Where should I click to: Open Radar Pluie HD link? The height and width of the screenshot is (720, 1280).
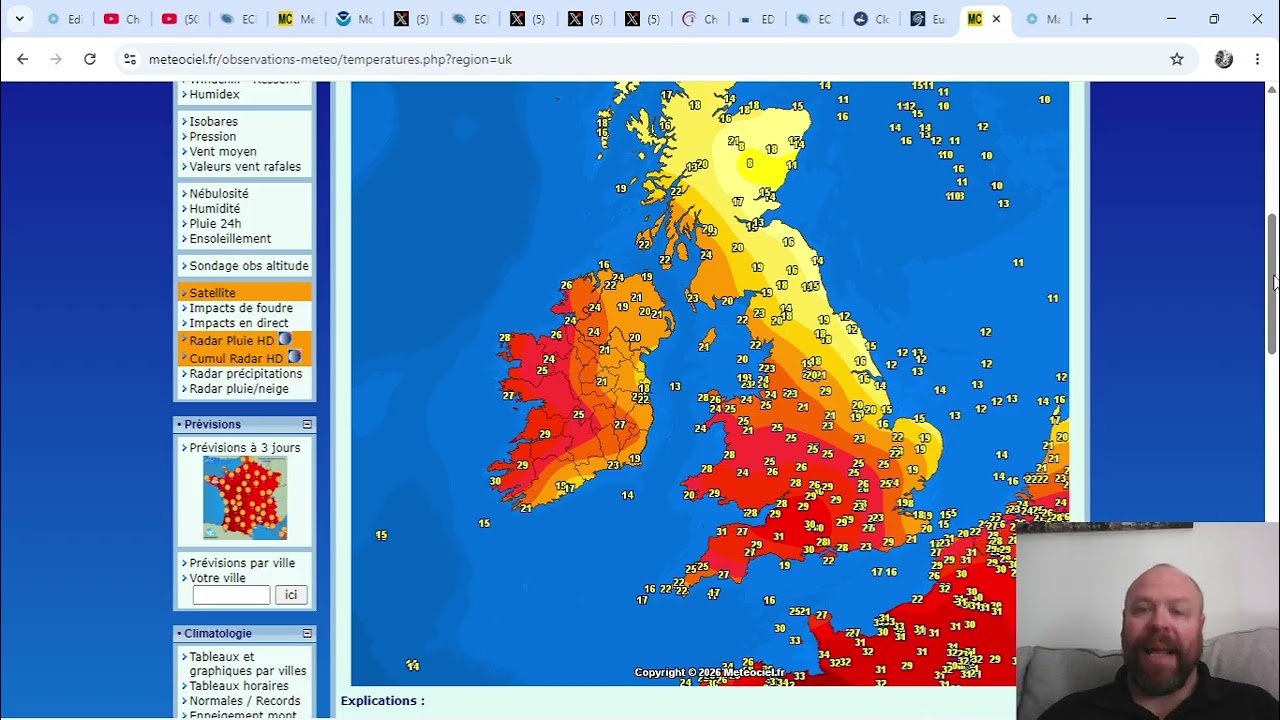coord(231,341)
